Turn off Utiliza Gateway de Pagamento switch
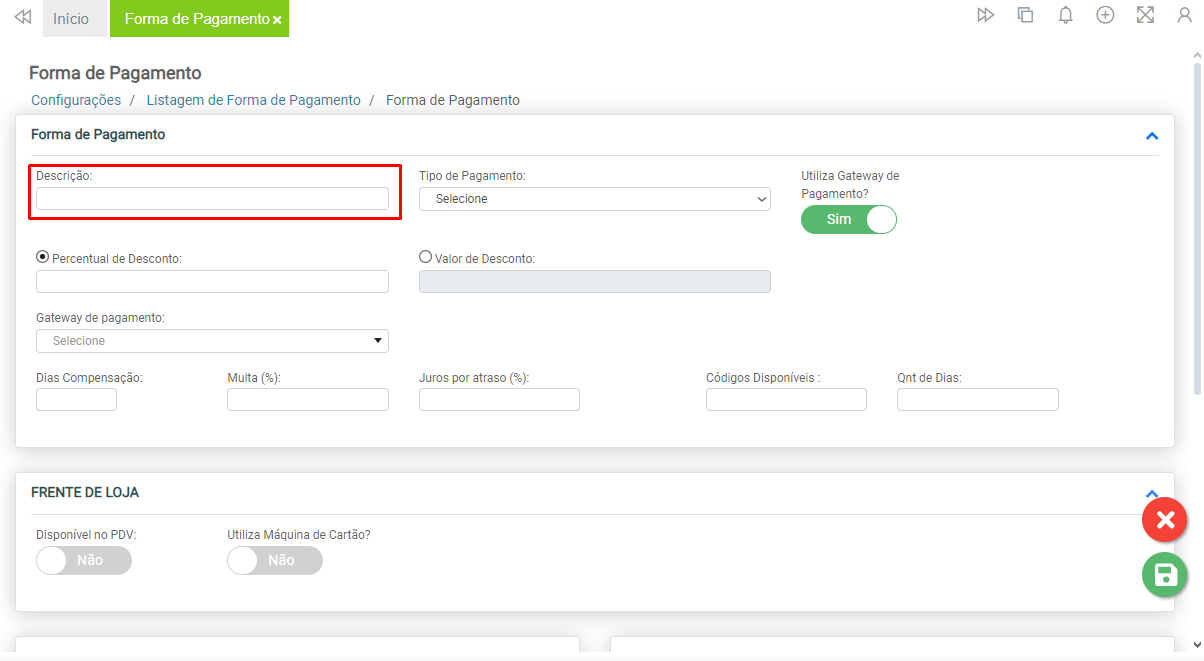The width and height of the screenshot is (1204, 661). click(x=848, y=219)
